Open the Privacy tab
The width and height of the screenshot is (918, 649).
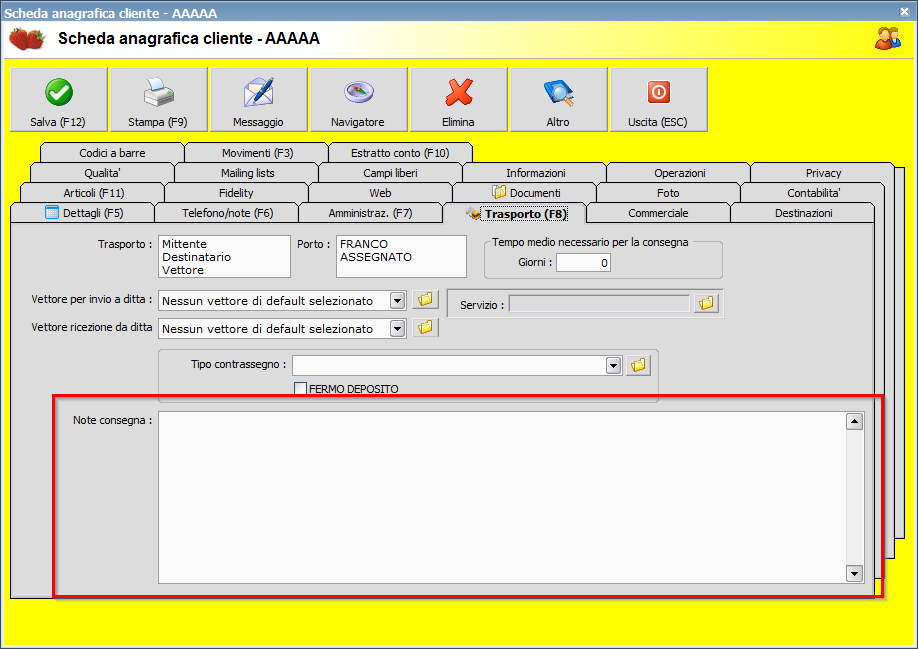(823, 173)
